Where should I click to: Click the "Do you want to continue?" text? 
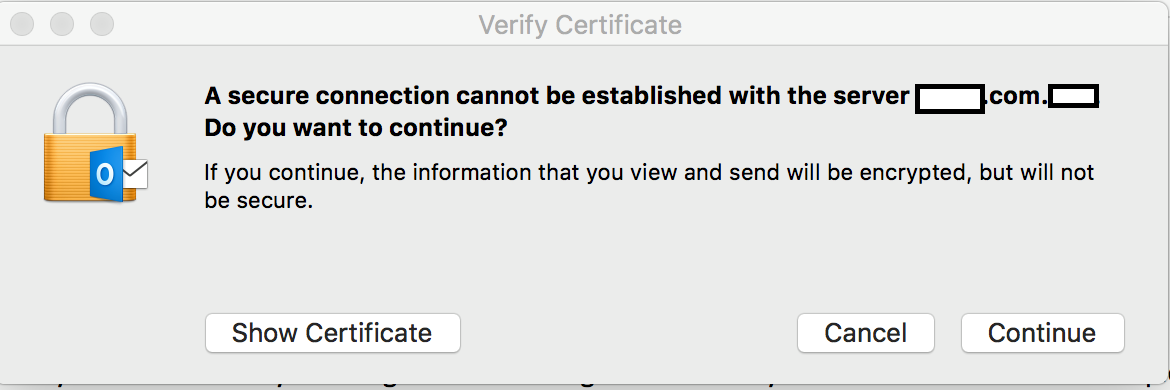click(356, 128)
